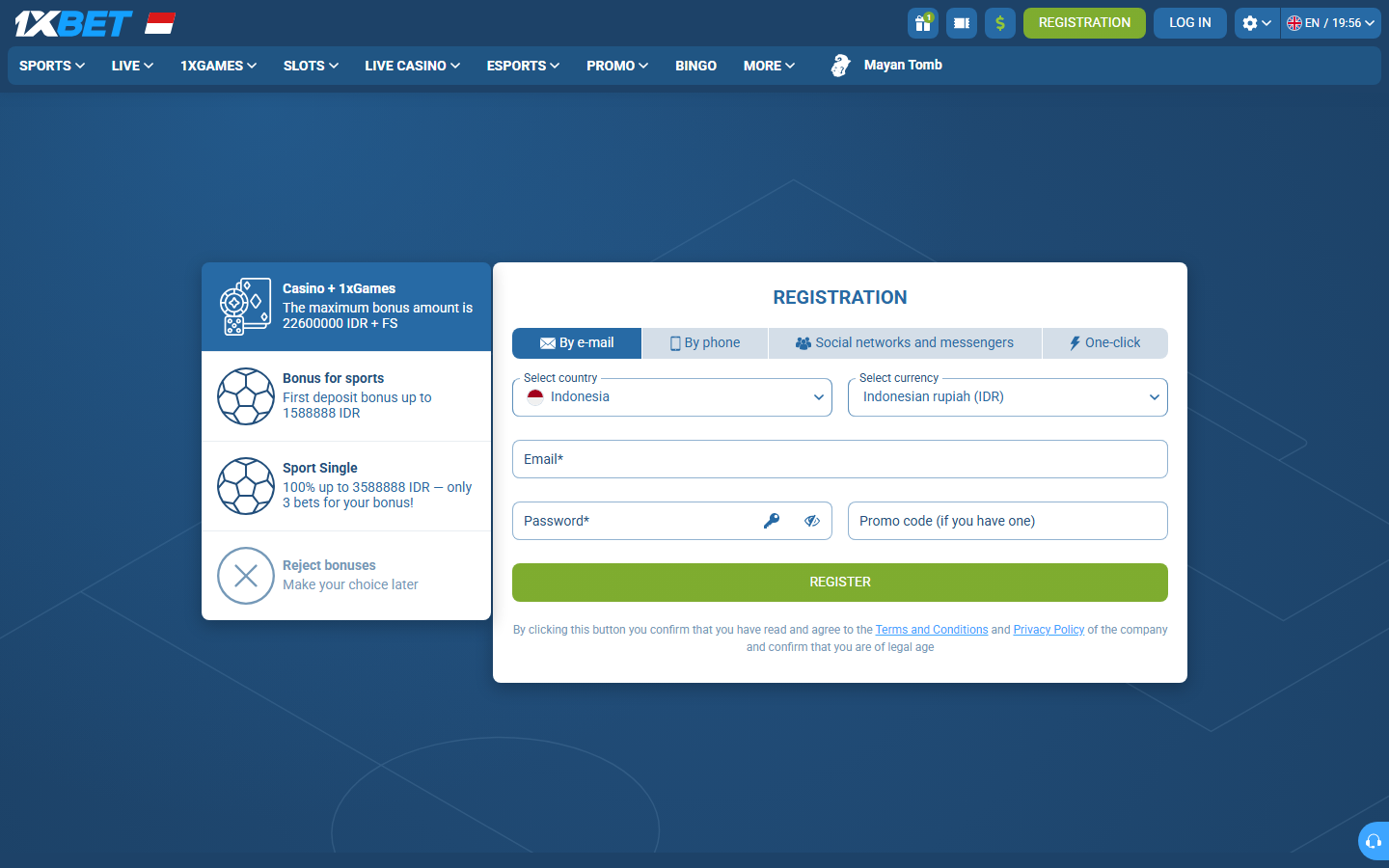Select the Reject bonuses option
The width and height of the screenshot is (1389, 868).
[346, 576]
